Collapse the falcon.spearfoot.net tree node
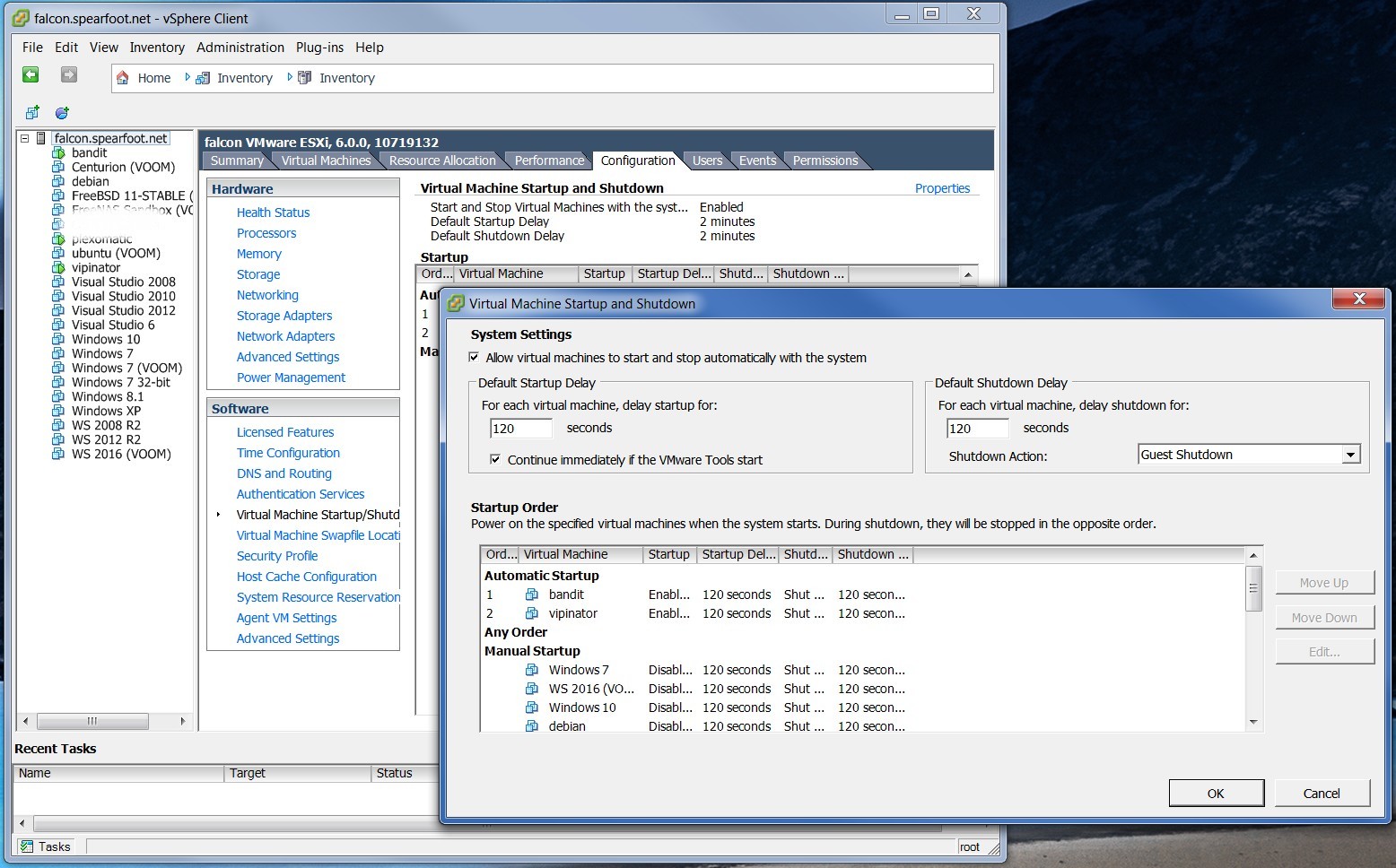1396x868 pixels. tap(25, 139)
